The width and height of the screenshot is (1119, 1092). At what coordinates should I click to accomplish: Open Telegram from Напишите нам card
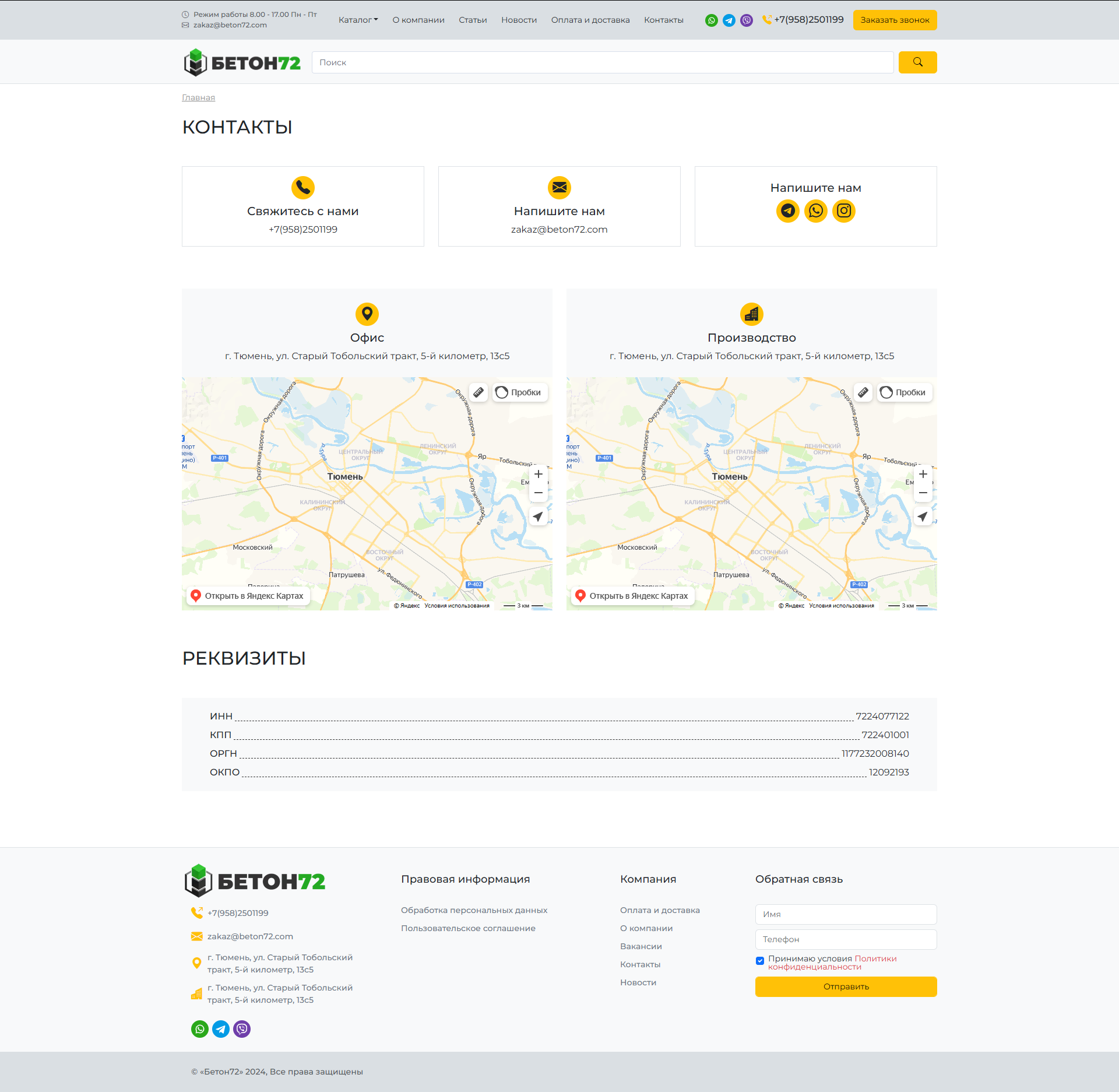(x=788, y=211)
